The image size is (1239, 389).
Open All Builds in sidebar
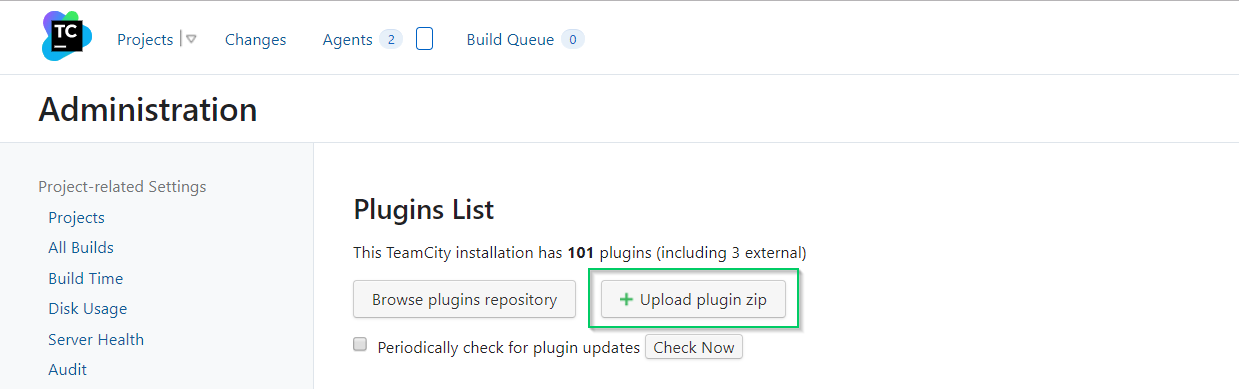tap(81, 248)
